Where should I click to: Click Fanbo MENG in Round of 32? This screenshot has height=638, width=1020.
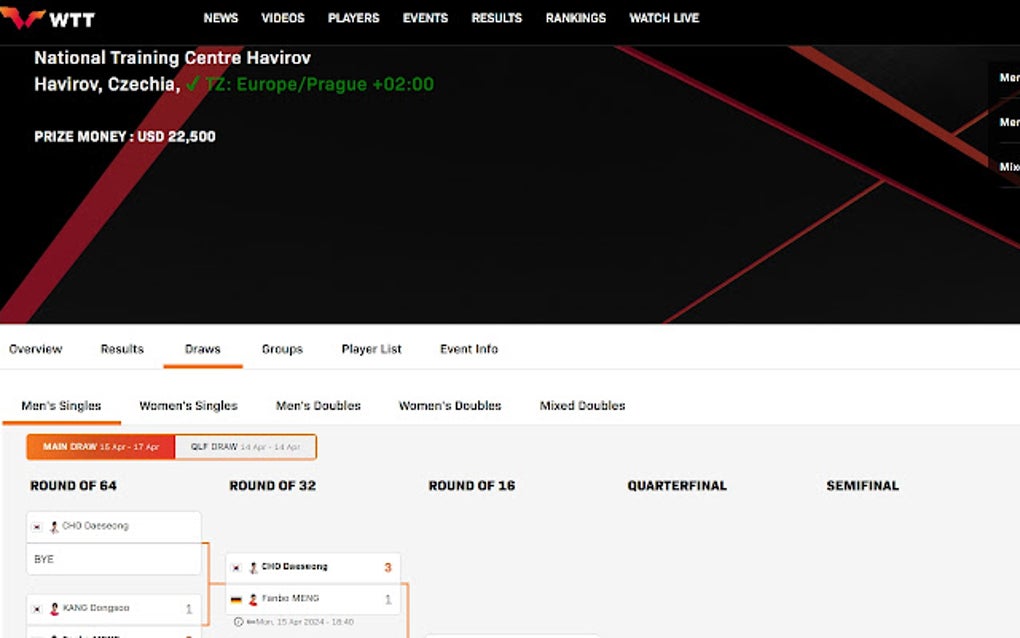click(291, 598)
